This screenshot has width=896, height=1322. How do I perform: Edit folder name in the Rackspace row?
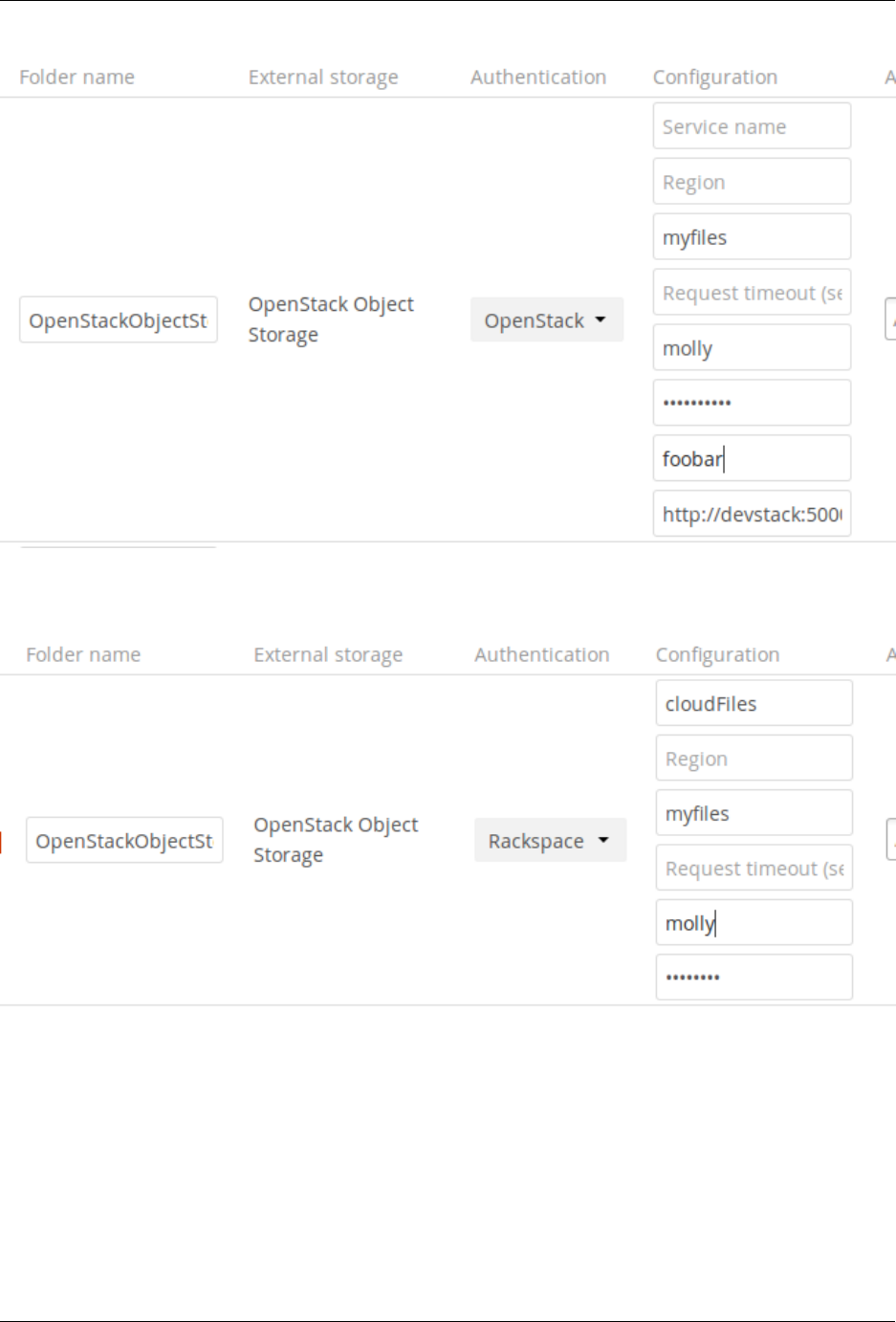(x=124, y=841)
